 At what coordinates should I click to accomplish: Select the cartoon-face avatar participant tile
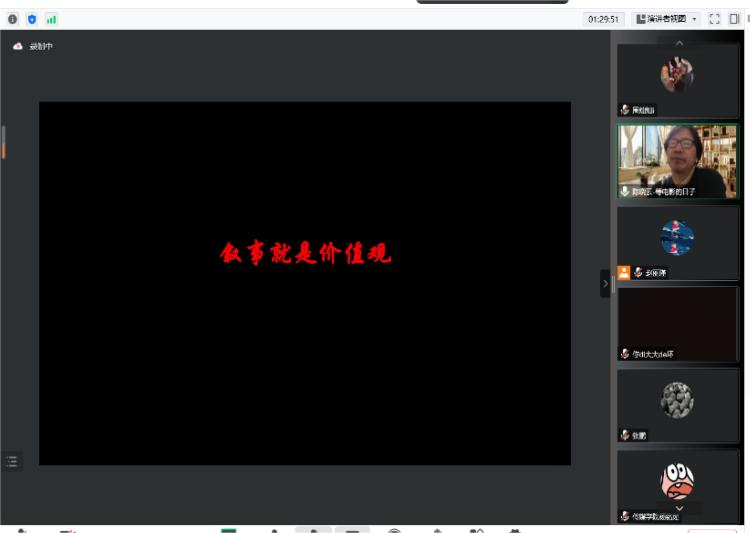(x=677, y=485)
